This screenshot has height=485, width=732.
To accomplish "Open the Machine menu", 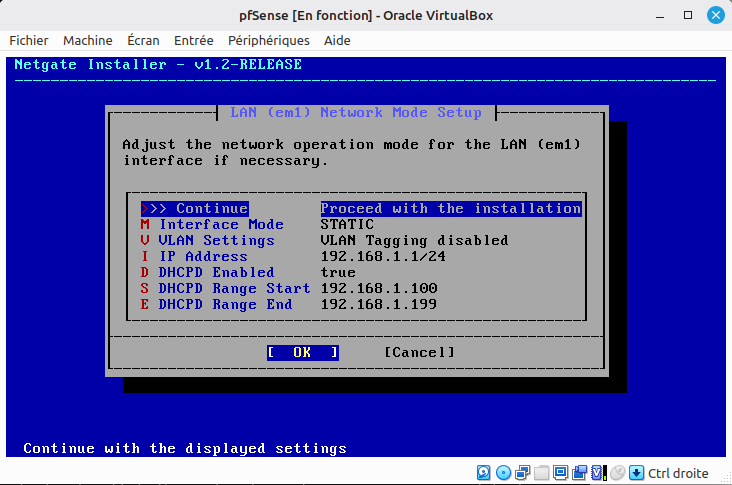I will coord(88,41).
